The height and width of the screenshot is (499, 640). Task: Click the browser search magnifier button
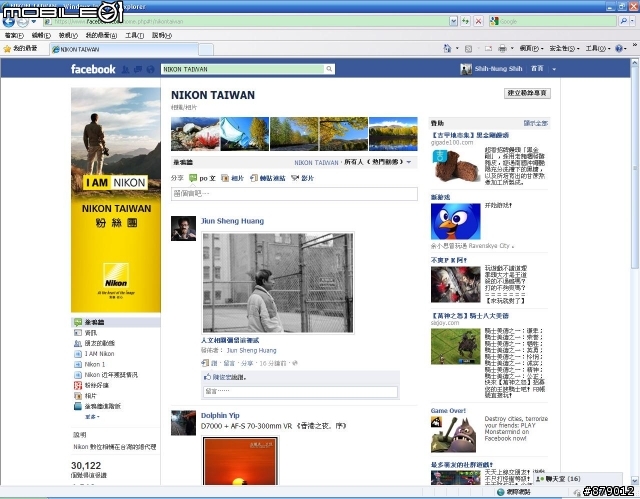pyautogui.click(x=623, y=21)
